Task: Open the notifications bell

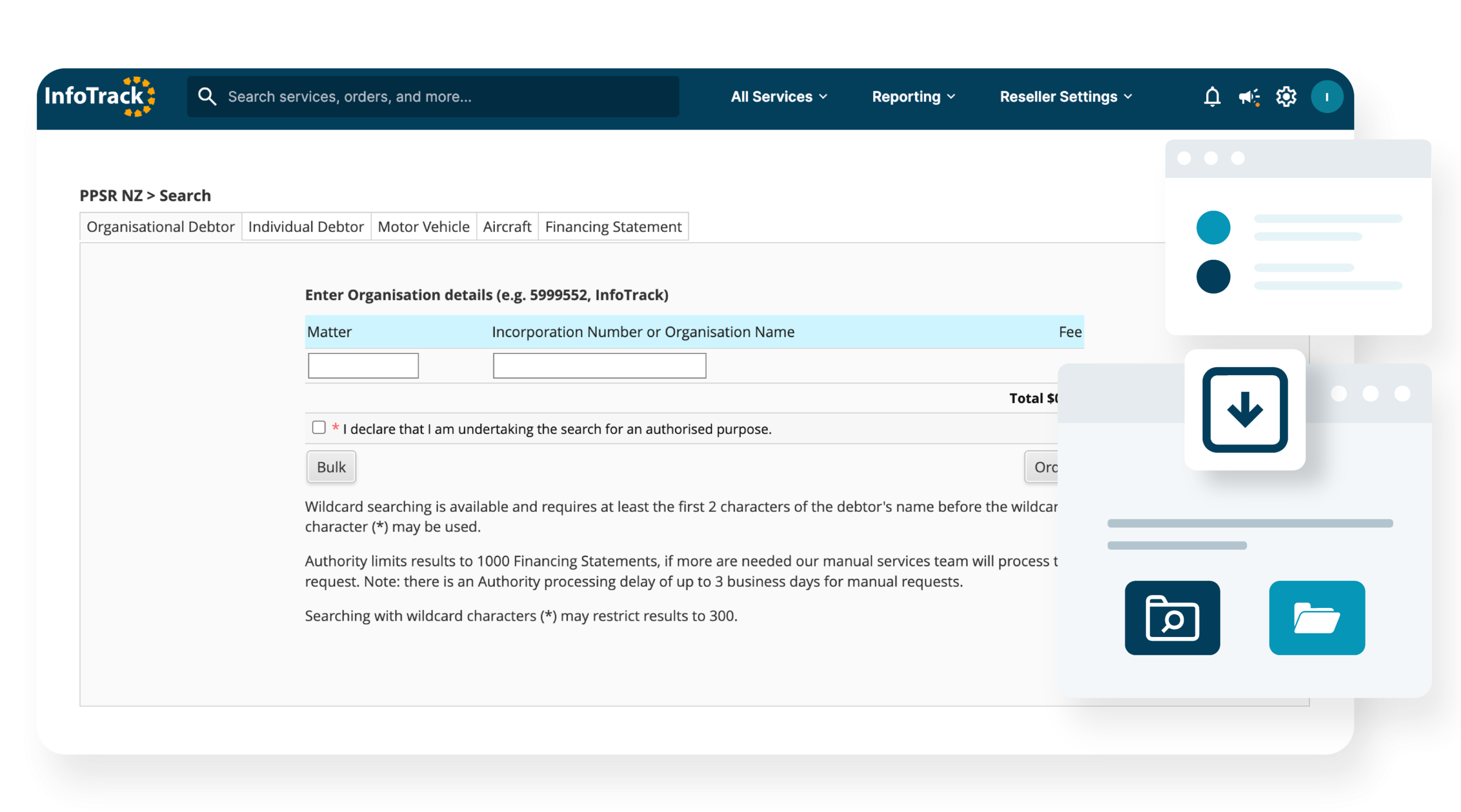Action: [1212, 97]
